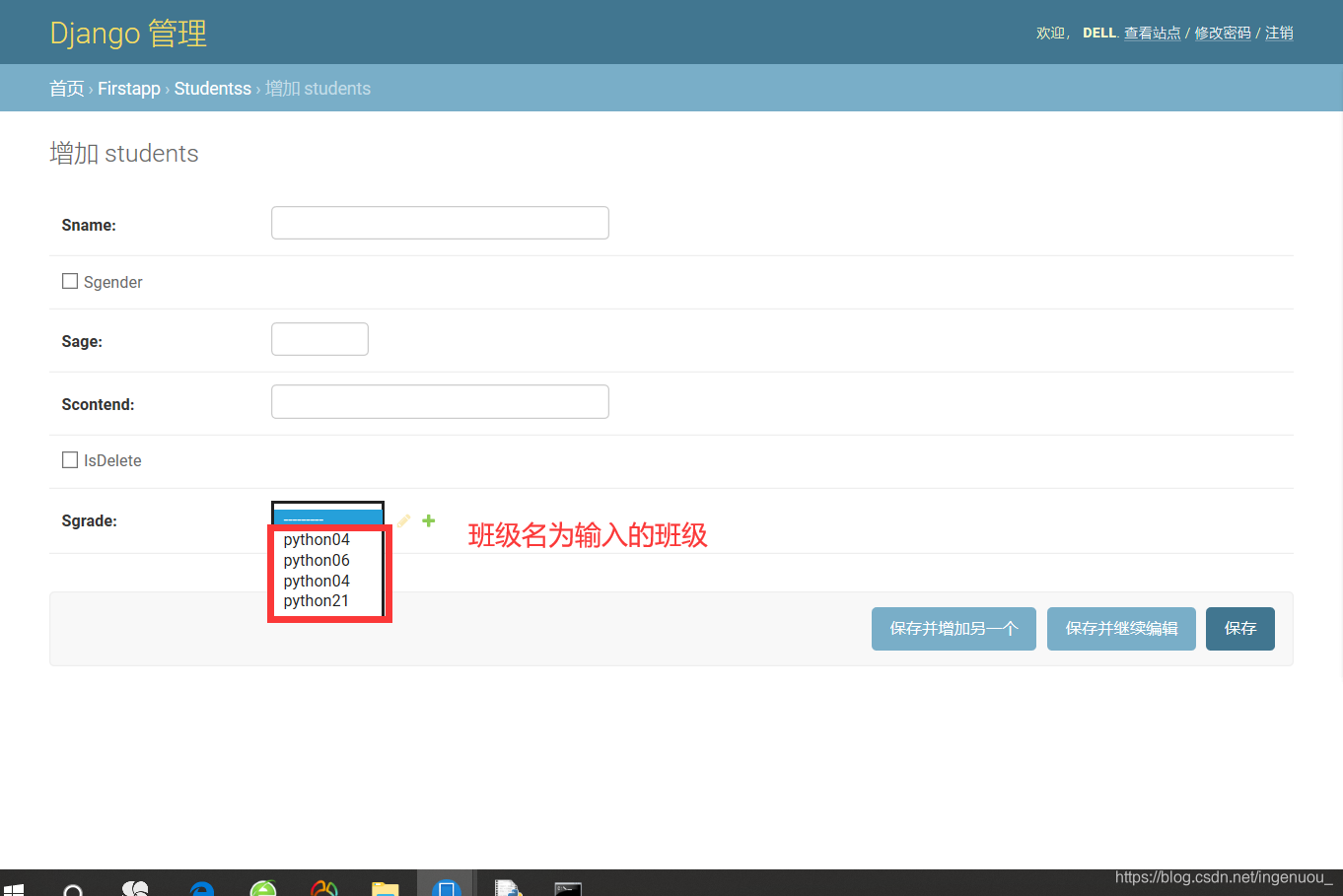Click the Django 管理 site title
This screenshot has height=896, width=1343.
[128, 33]
